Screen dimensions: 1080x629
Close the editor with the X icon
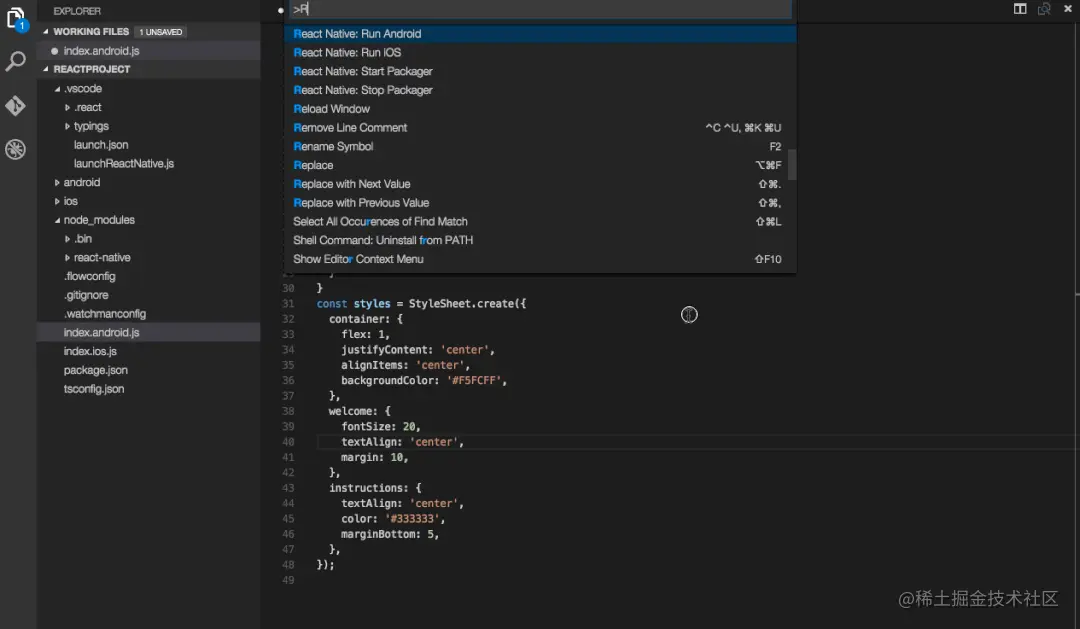point(1068,9)
